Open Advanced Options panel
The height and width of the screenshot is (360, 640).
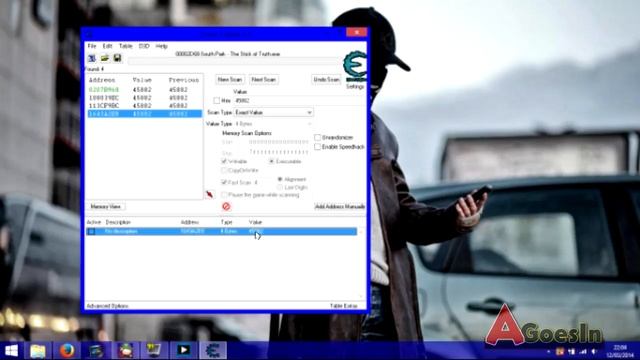point(107,306)
